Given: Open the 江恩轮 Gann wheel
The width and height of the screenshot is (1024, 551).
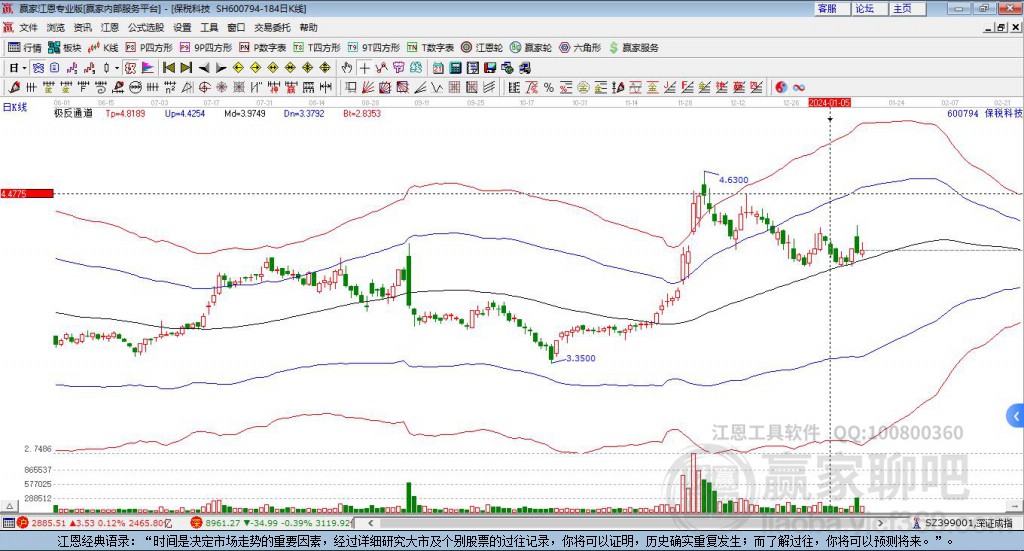Looking at the screenshot, I should coord(482,48).
